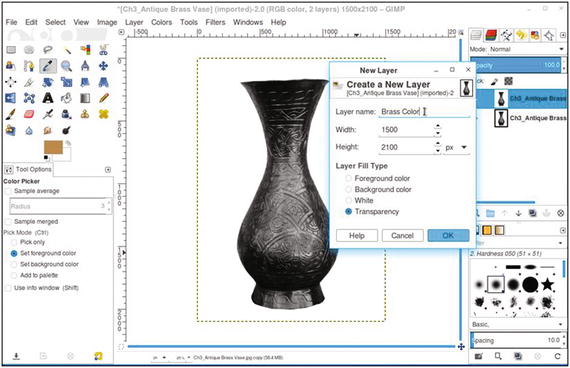Select the Airbrush tool
Viewport: 570px width, 368px height.
click(48, 114)
